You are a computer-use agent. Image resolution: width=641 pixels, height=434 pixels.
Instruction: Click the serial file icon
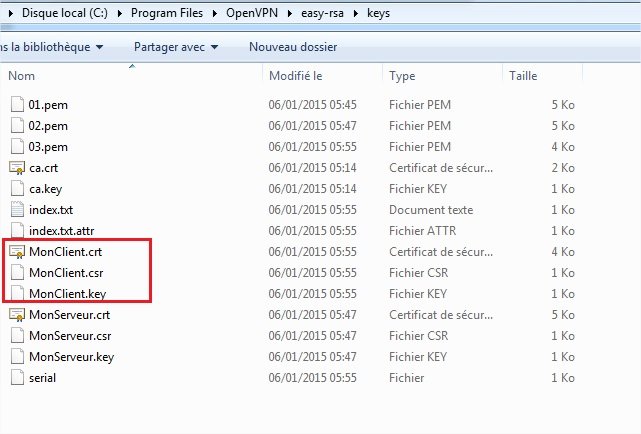(16, 378)
